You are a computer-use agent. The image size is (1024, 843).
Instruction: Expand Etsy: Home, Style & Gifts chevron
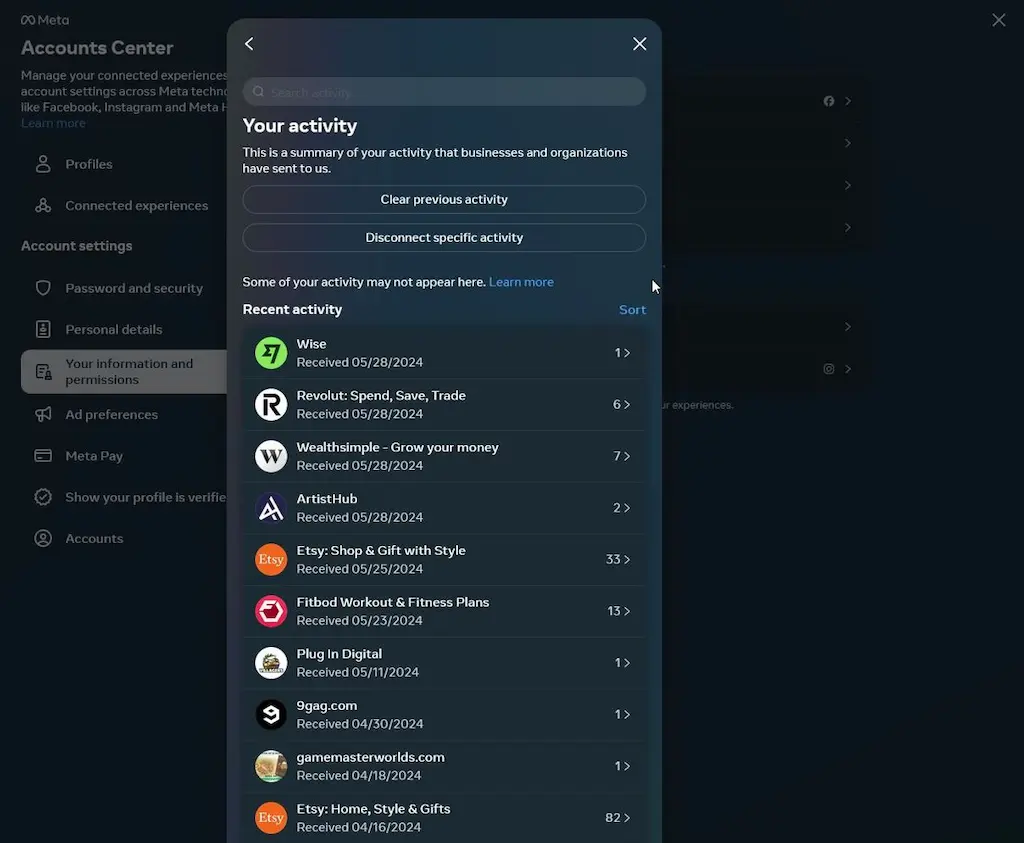coord(627,818)
